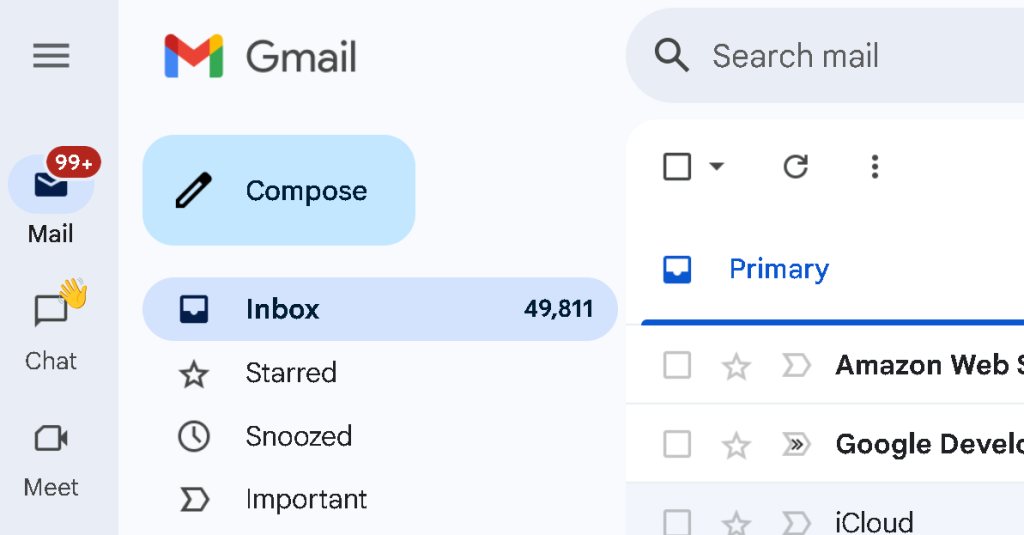Screen dimensions: 1024x535
Task: Expand the select dropdown arrow
Action: pyautogui.click(x=716, y=166)
